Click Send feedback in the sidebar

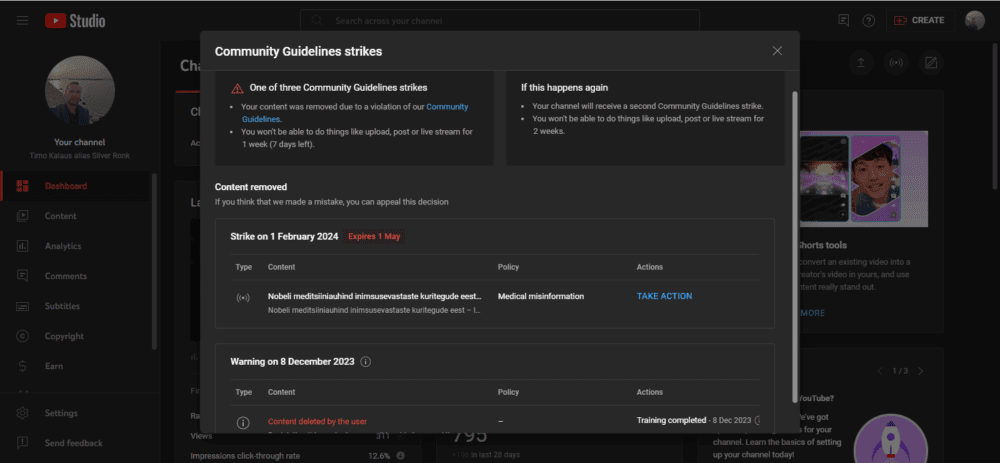pyautogui.click(x=73, y=443)
